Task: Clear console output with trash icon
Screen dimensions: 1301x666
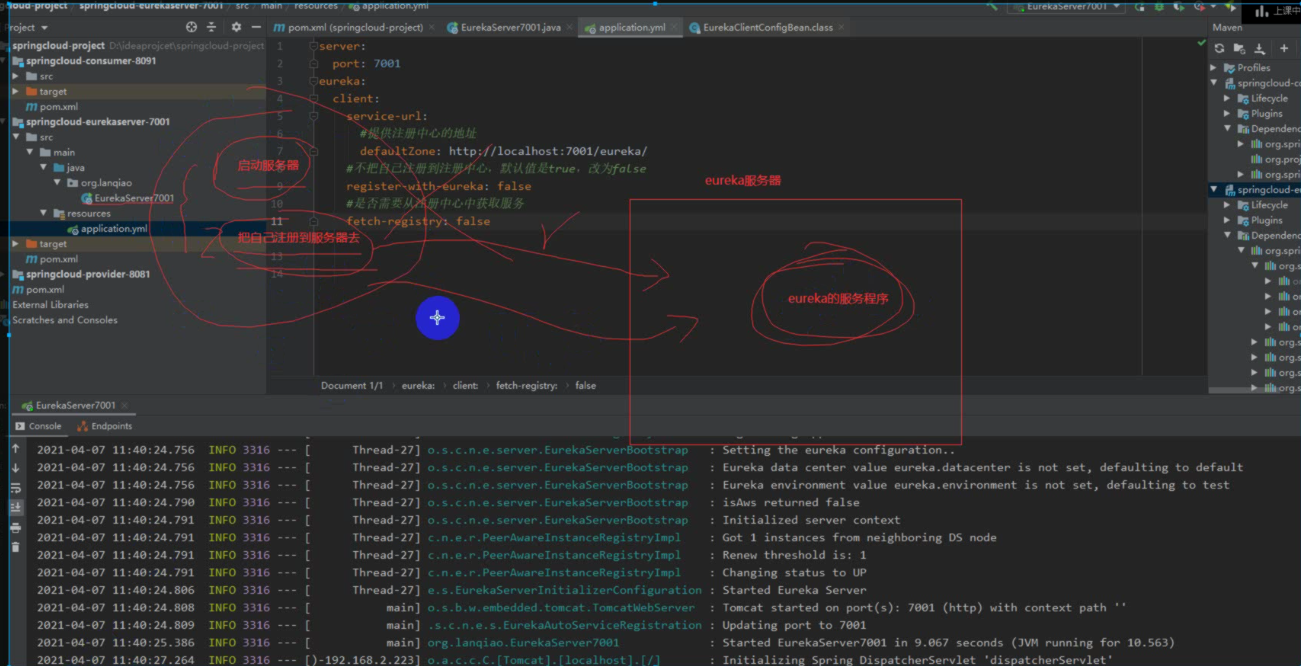Action: tap(15, 547)
